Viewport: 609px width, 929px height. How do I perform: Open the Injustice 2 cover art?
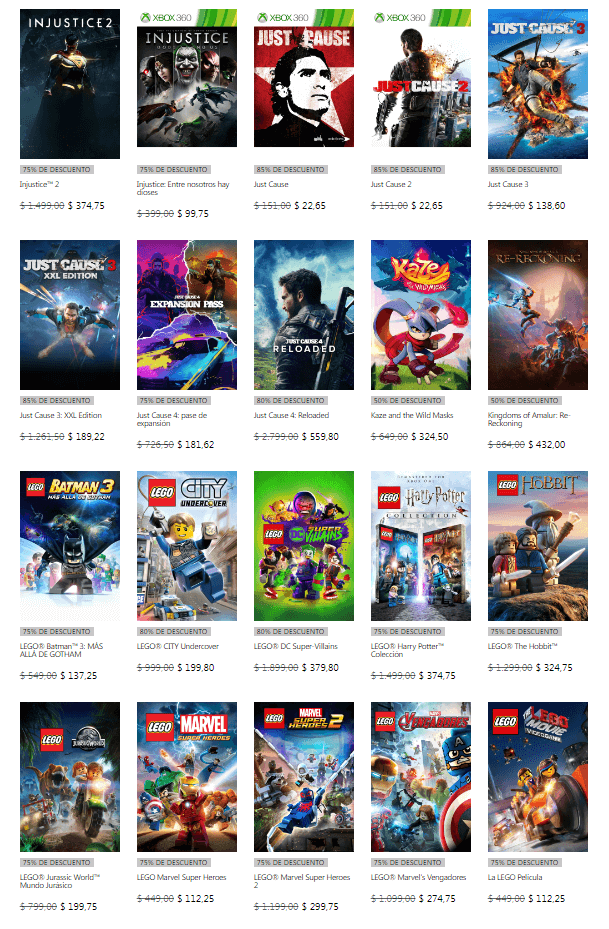tap(70, 84)
